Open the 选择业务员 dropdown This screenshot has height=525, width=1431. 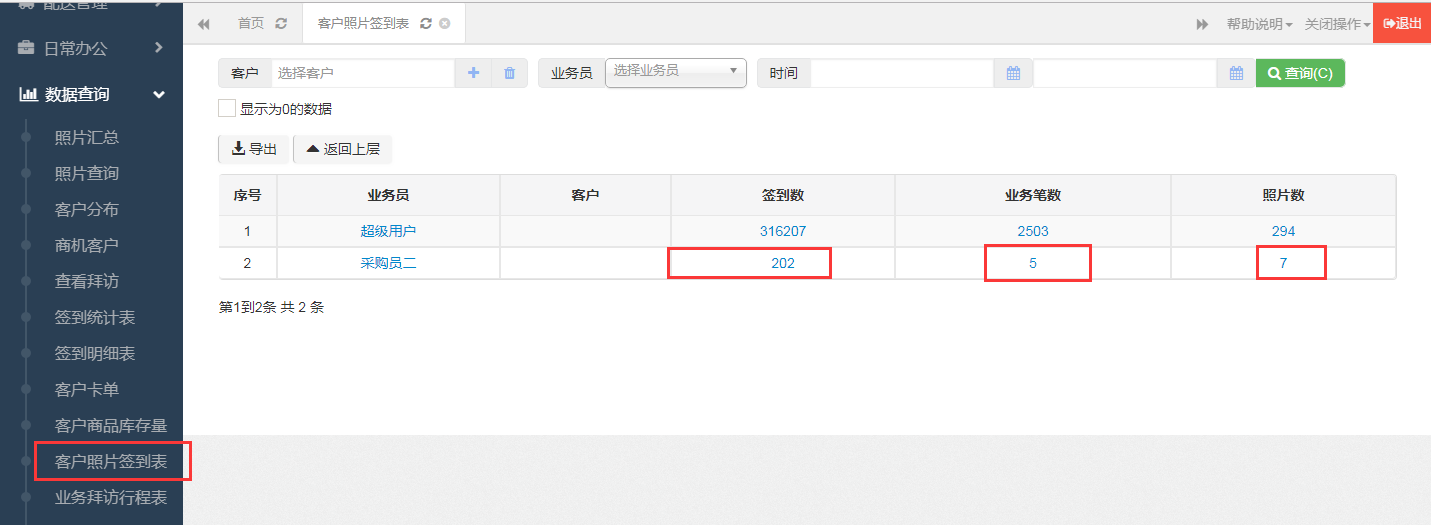pyautogui.click(x=676, y=72)
